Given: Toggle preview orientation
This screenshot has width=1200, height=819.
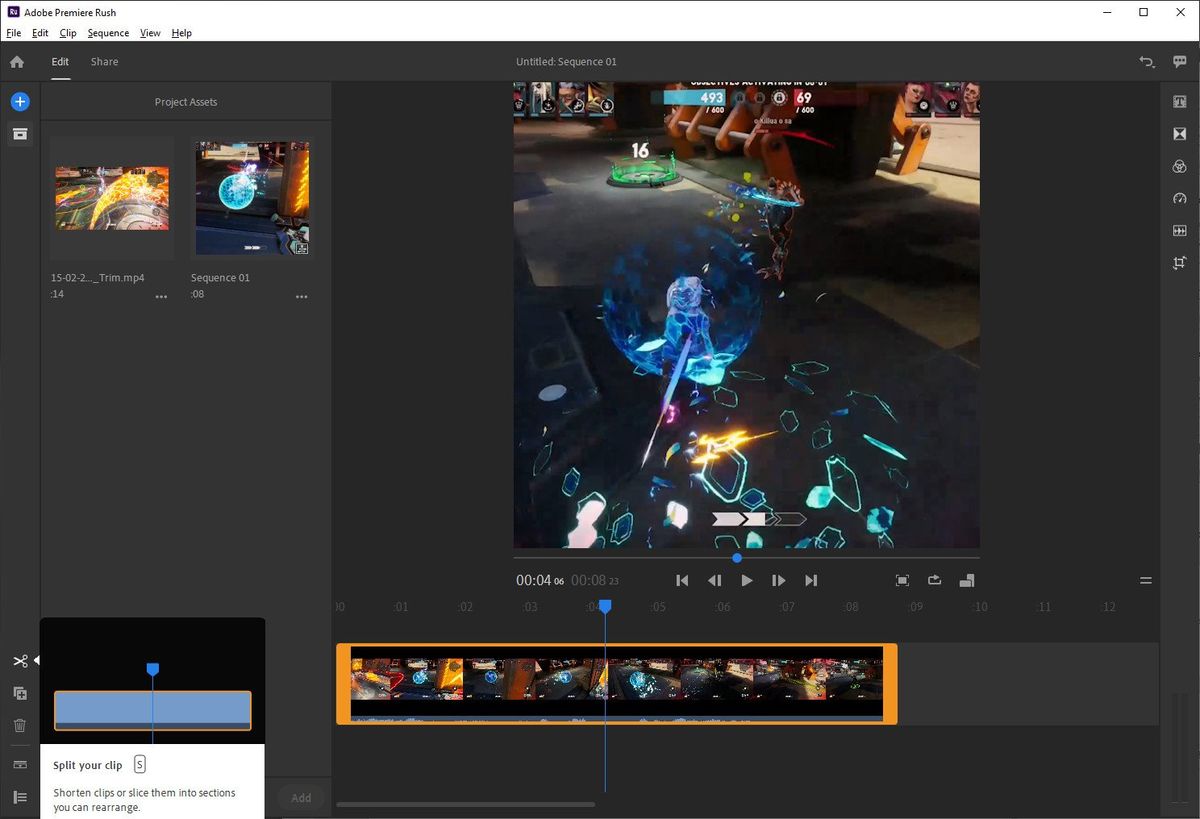Looking at the screenshot, I should click(x=967, y=580).
